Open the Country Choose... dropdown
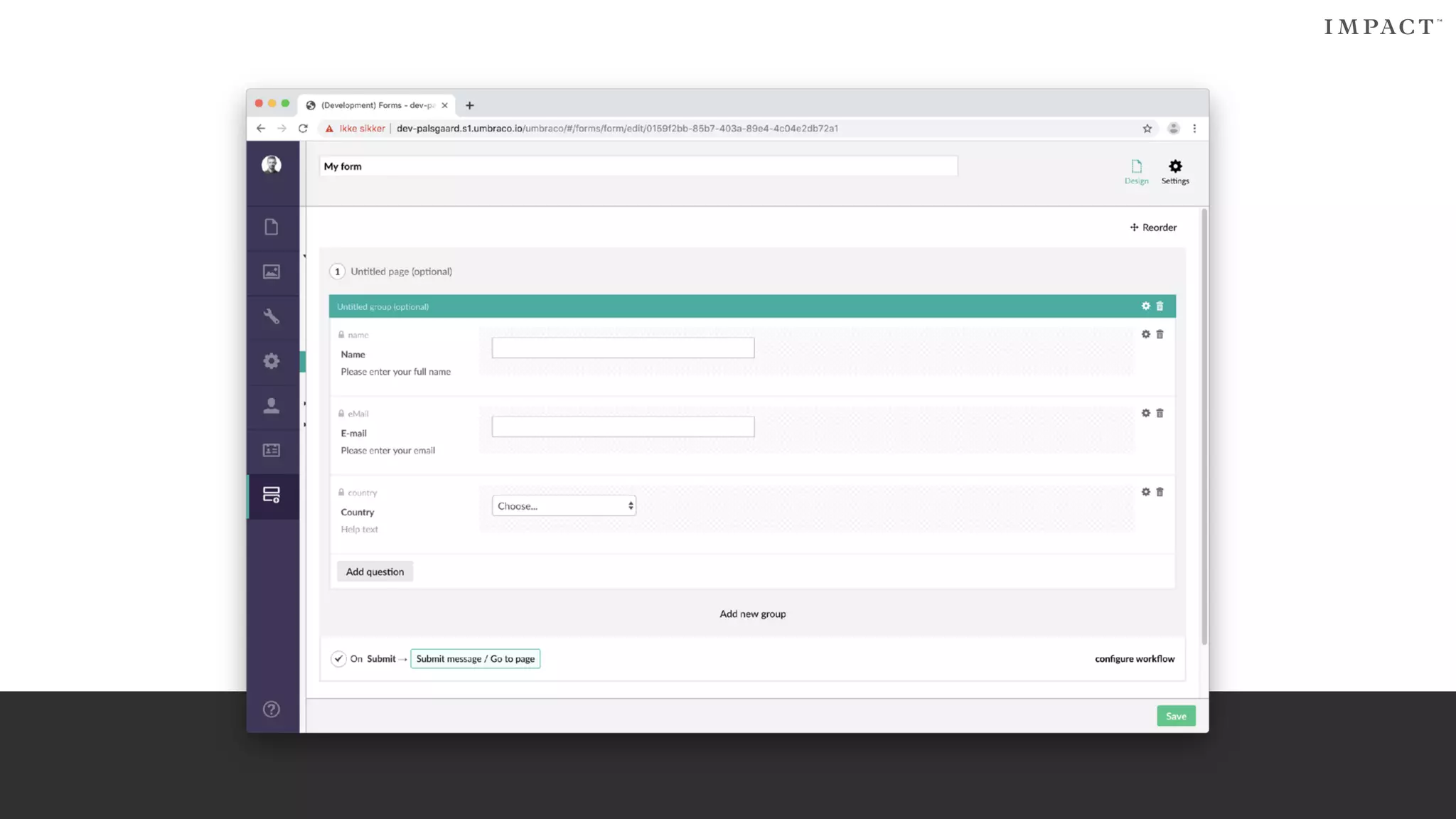The width and height of the screenshot is (1456, 819). tap(564, 505)
